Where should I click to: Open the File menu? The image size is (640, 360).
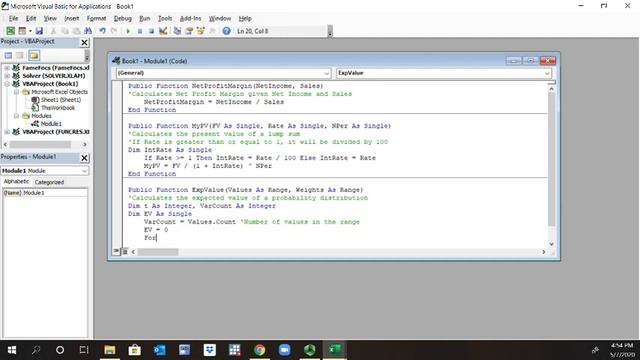click(x=13, y=18)
